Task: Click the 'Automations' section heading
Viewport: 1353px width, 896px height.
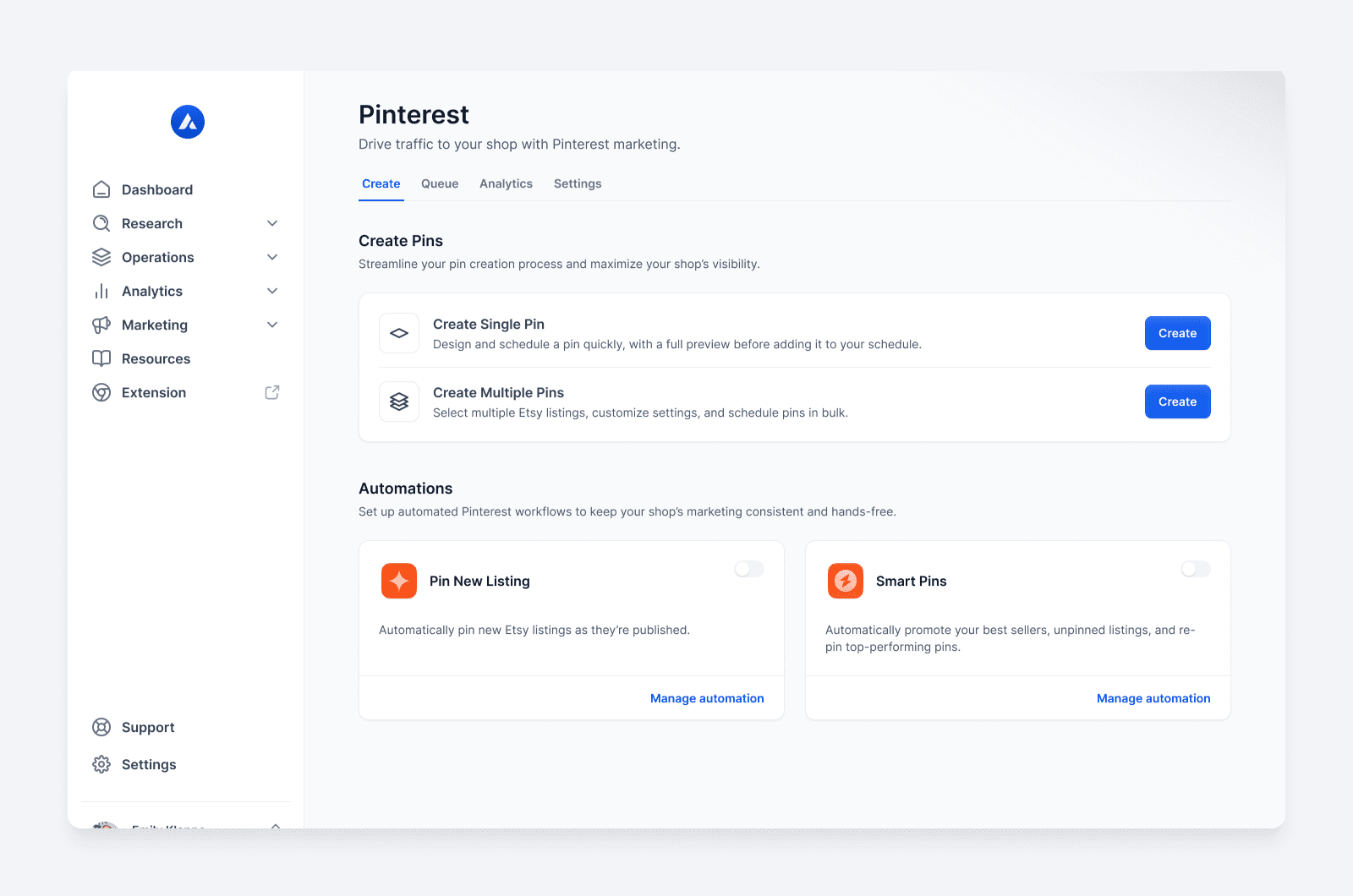Action: click(405, 489)
